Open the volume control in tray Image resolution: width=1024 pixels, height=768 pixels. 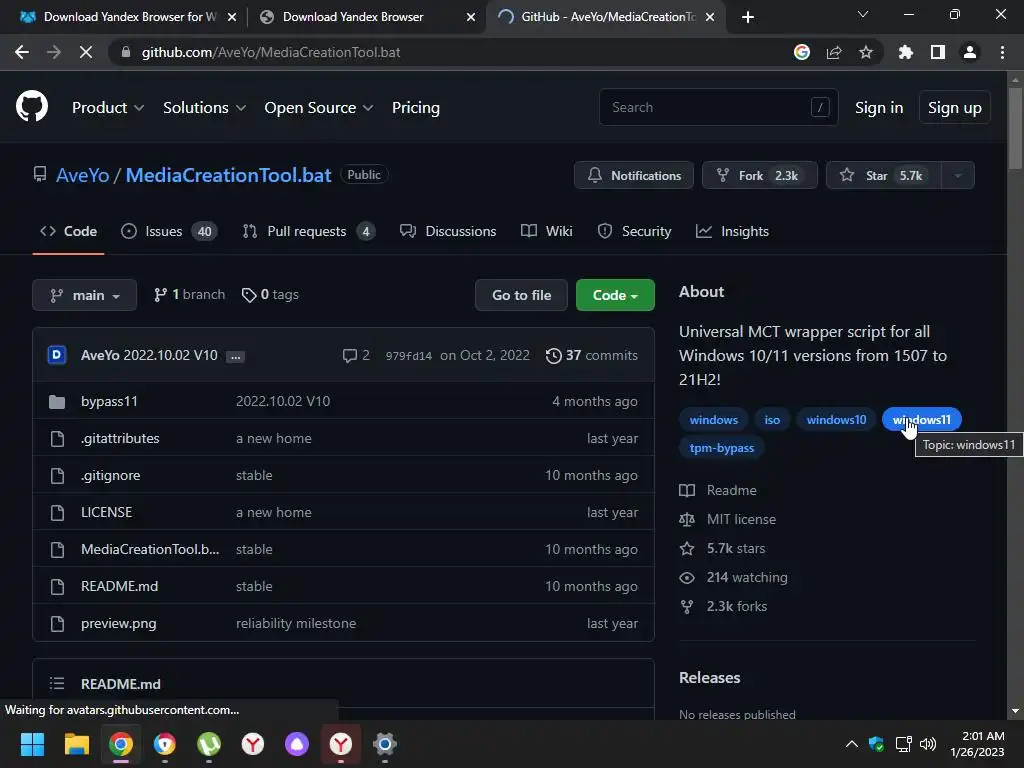pyautogui.click(x=927, y=744)
